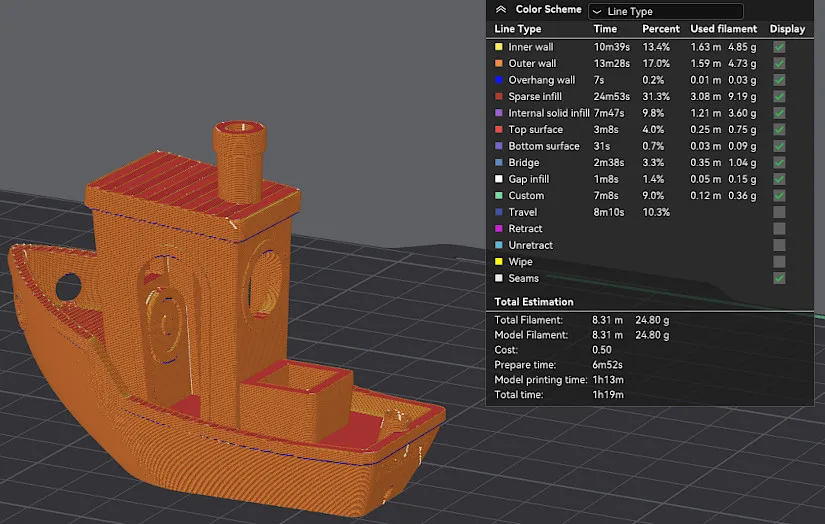This screenshot has width=825, height=524.
Task: Select the Unretract row label
Action: (530, 245)
